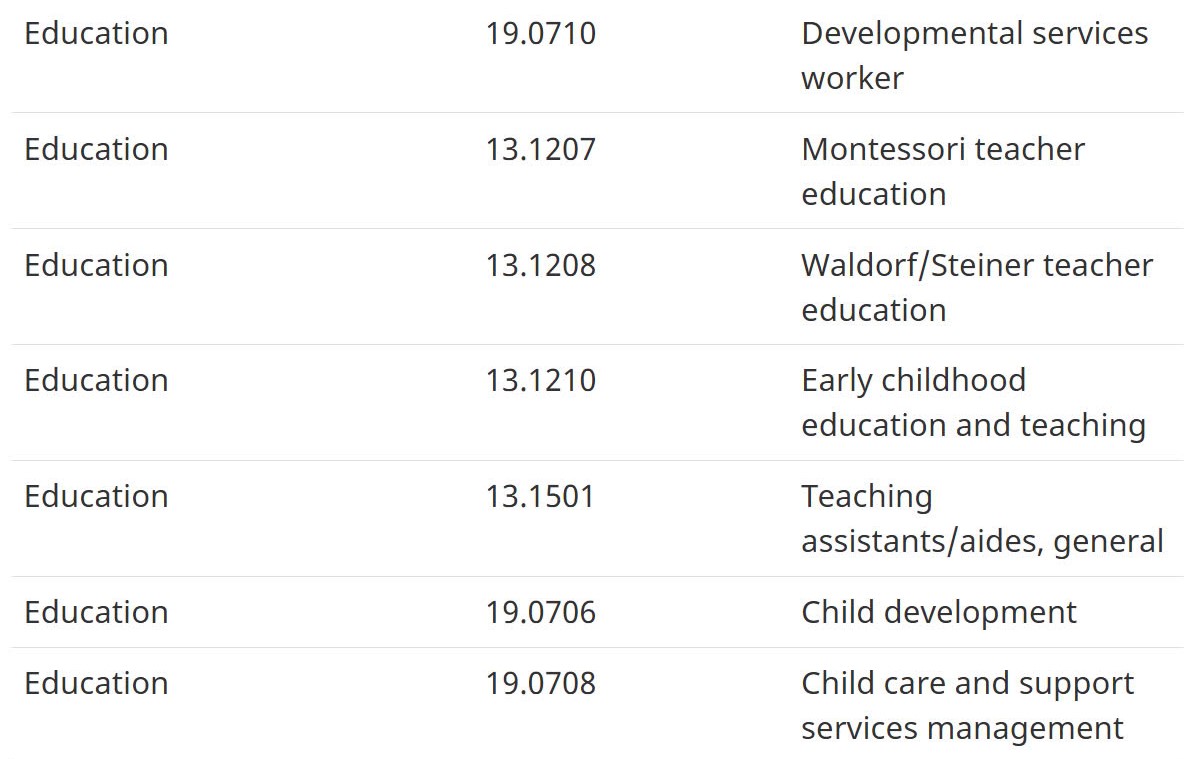Click Education in the Teaching assistants row

click(x=96, y=497)
